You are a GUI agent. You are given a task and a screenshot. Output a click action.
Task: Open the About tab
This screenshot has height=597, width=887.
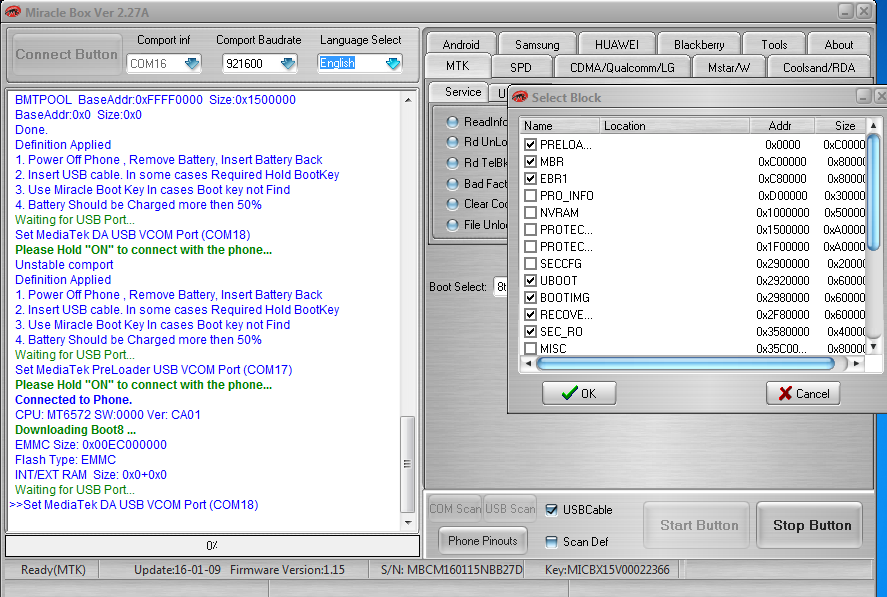point(838,44)
